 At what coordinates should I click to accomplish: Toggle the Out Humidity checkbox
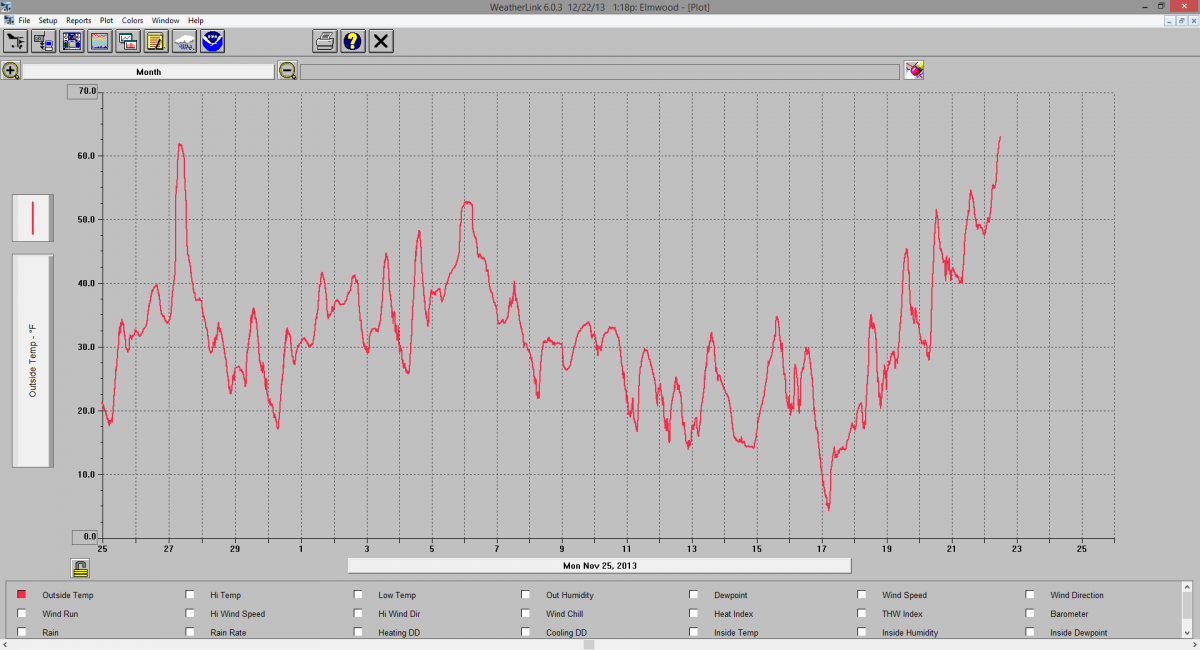point(526,595)
